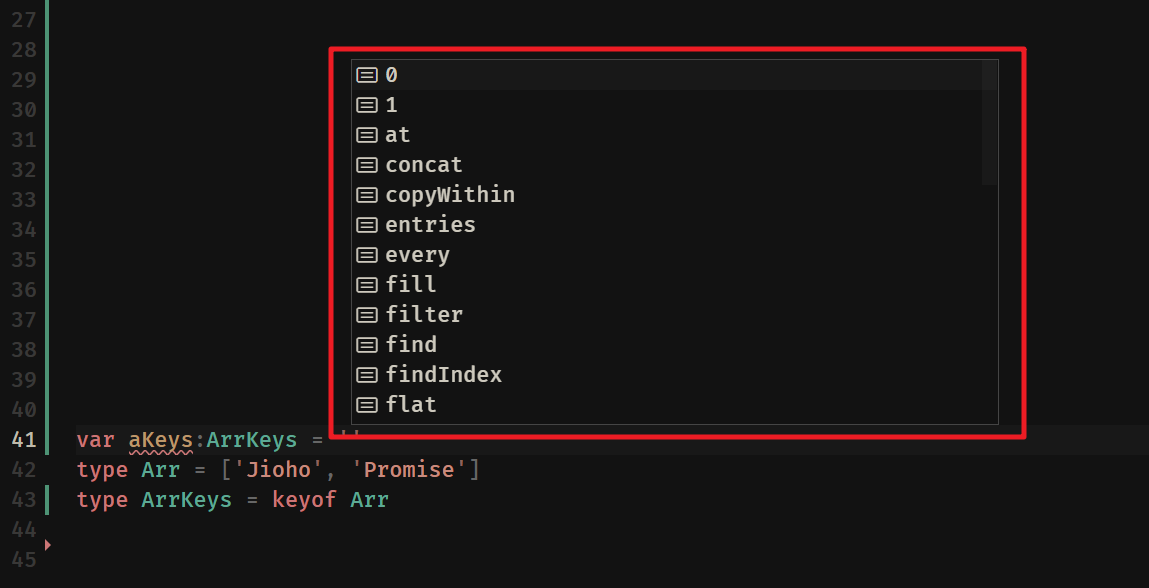Click the keyof keyword on line 43
The height and width of the screenshot is (588, 1149).
click(x=304, y=500)
